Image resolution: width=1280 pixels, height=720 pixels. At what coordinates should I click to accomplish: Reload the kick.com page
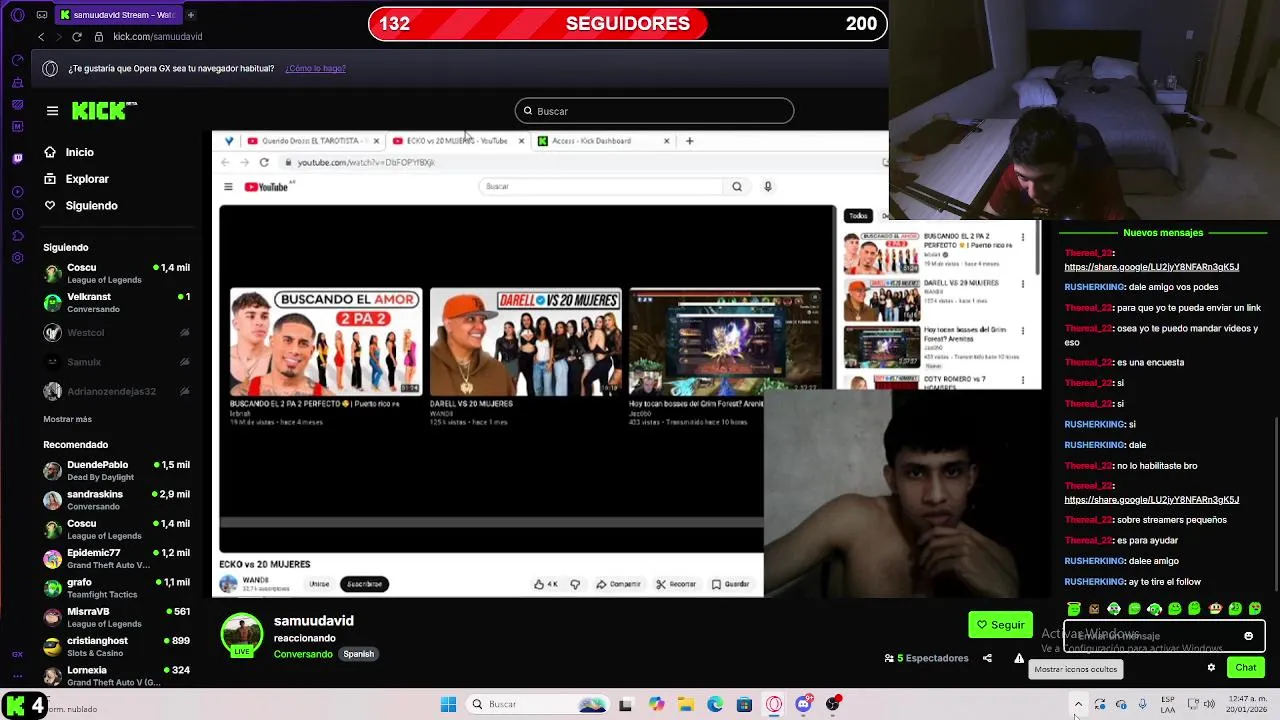click(76, 37)
